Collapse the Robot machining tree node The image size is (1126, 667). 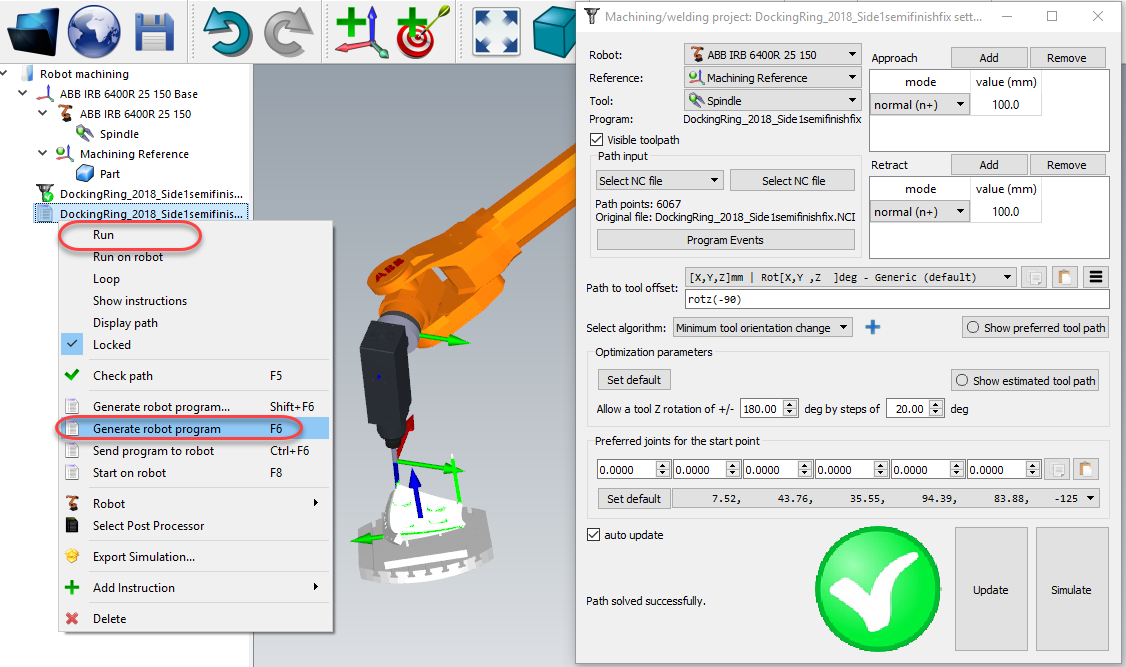4,73
